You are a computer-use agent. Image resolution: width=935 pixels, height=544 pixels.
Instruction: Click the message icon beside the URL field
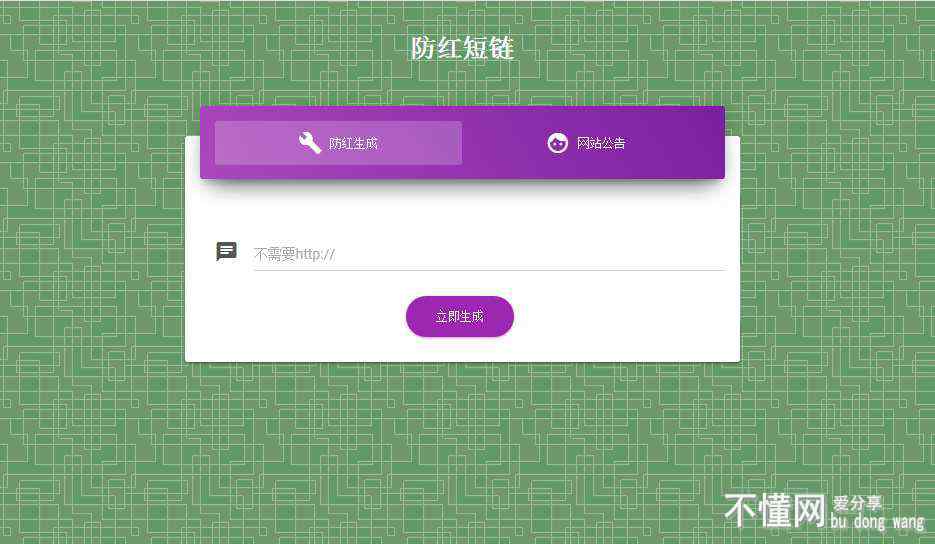coord(226,252)
